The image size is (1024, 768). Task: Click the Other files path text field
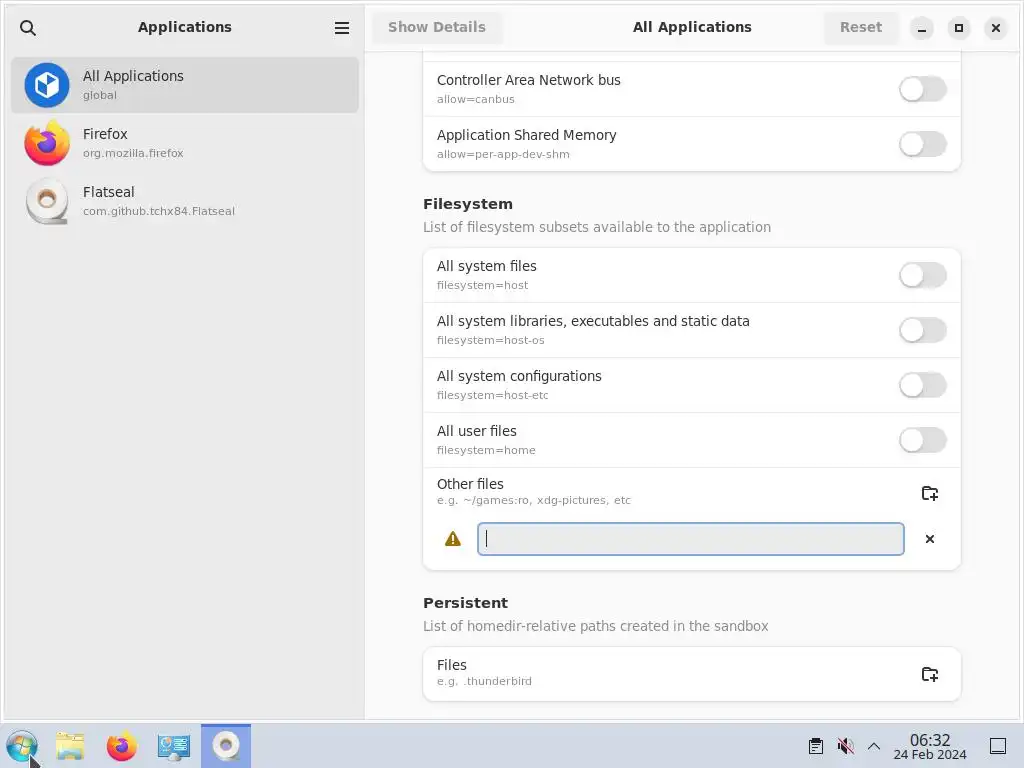coord(690,539)
